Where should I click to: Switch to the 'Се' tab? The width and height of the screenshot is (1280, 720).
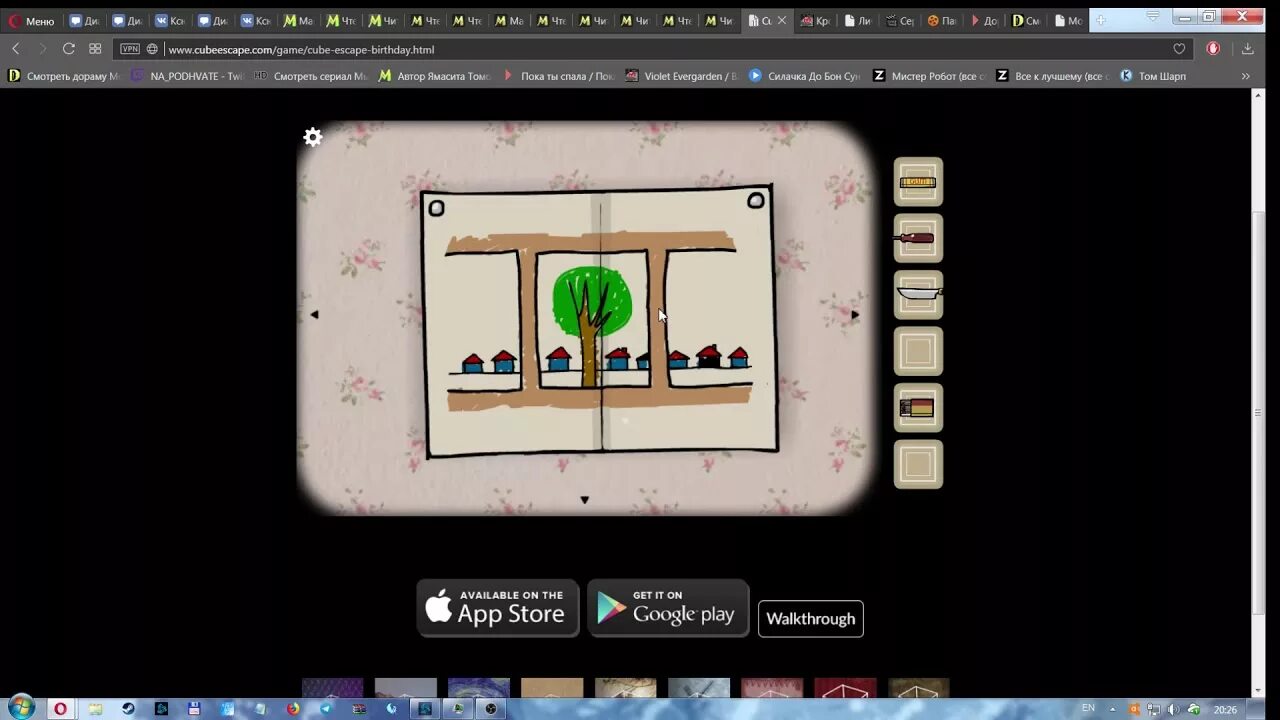[x=899, y=21]
